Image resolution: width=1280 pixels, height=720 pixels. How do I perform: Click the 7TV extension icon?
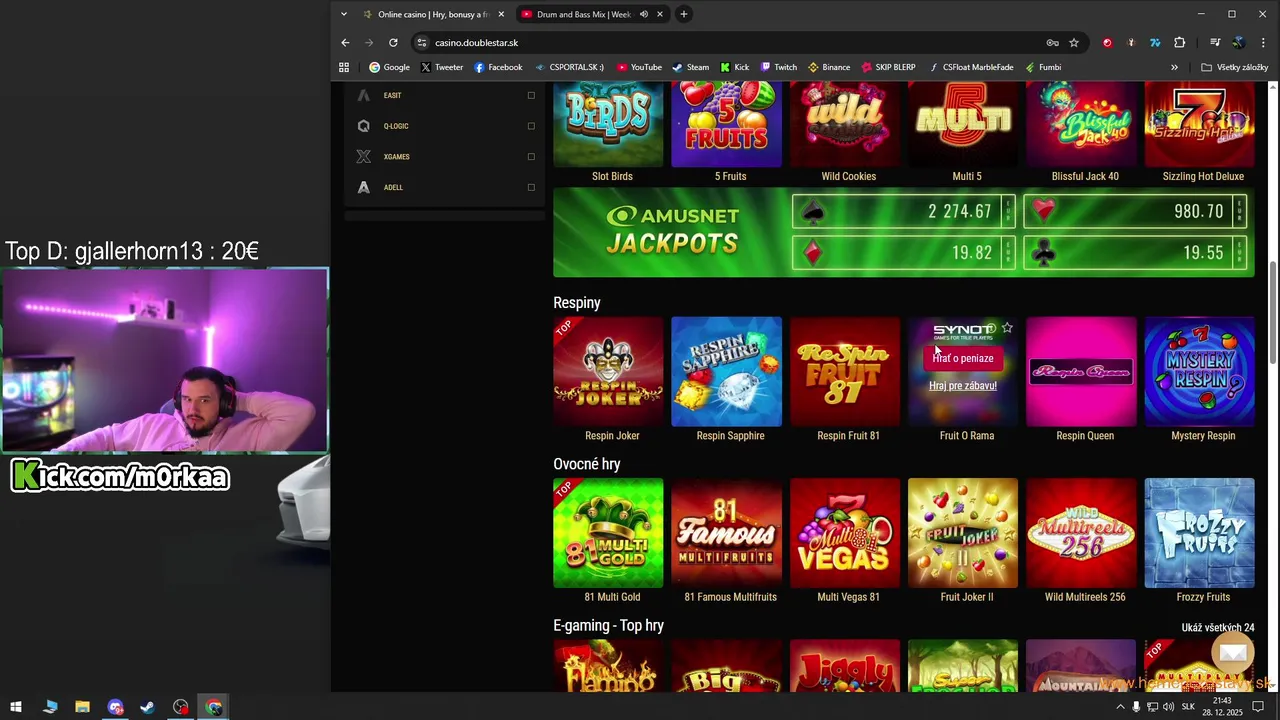click(x=1155, y=43)
